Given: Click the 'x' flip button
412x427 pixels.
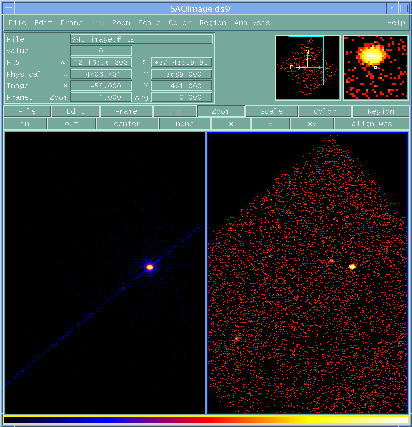Looking at the screenshot, I should tap(231, 124).
